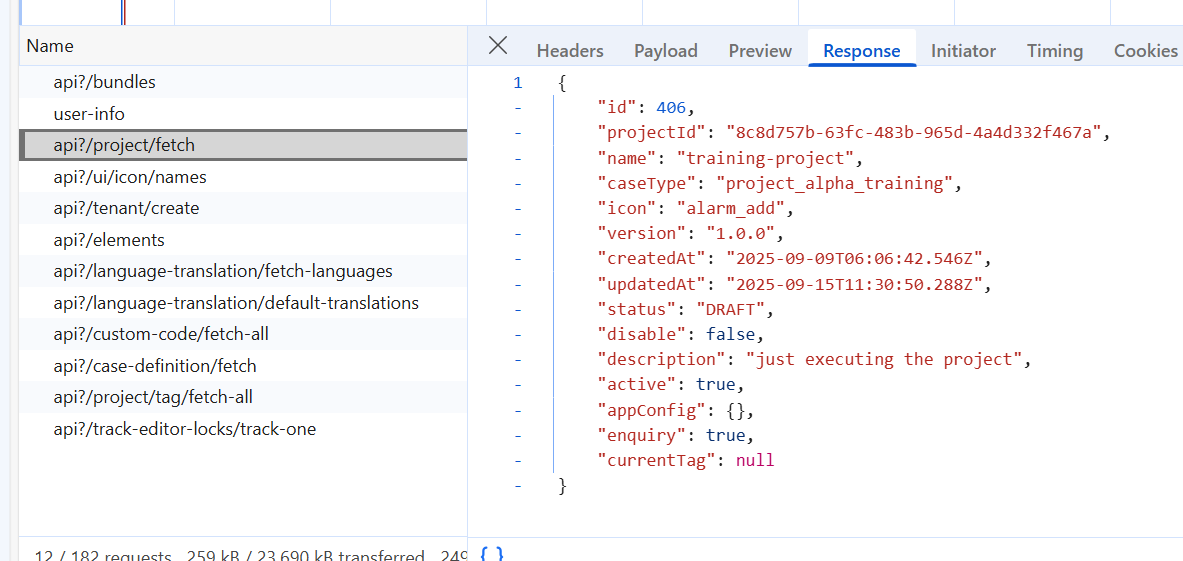The image size is (1183, 561).
Task: Select the track-editor-locks/track-one request
Action: click(x=185, y=429)
